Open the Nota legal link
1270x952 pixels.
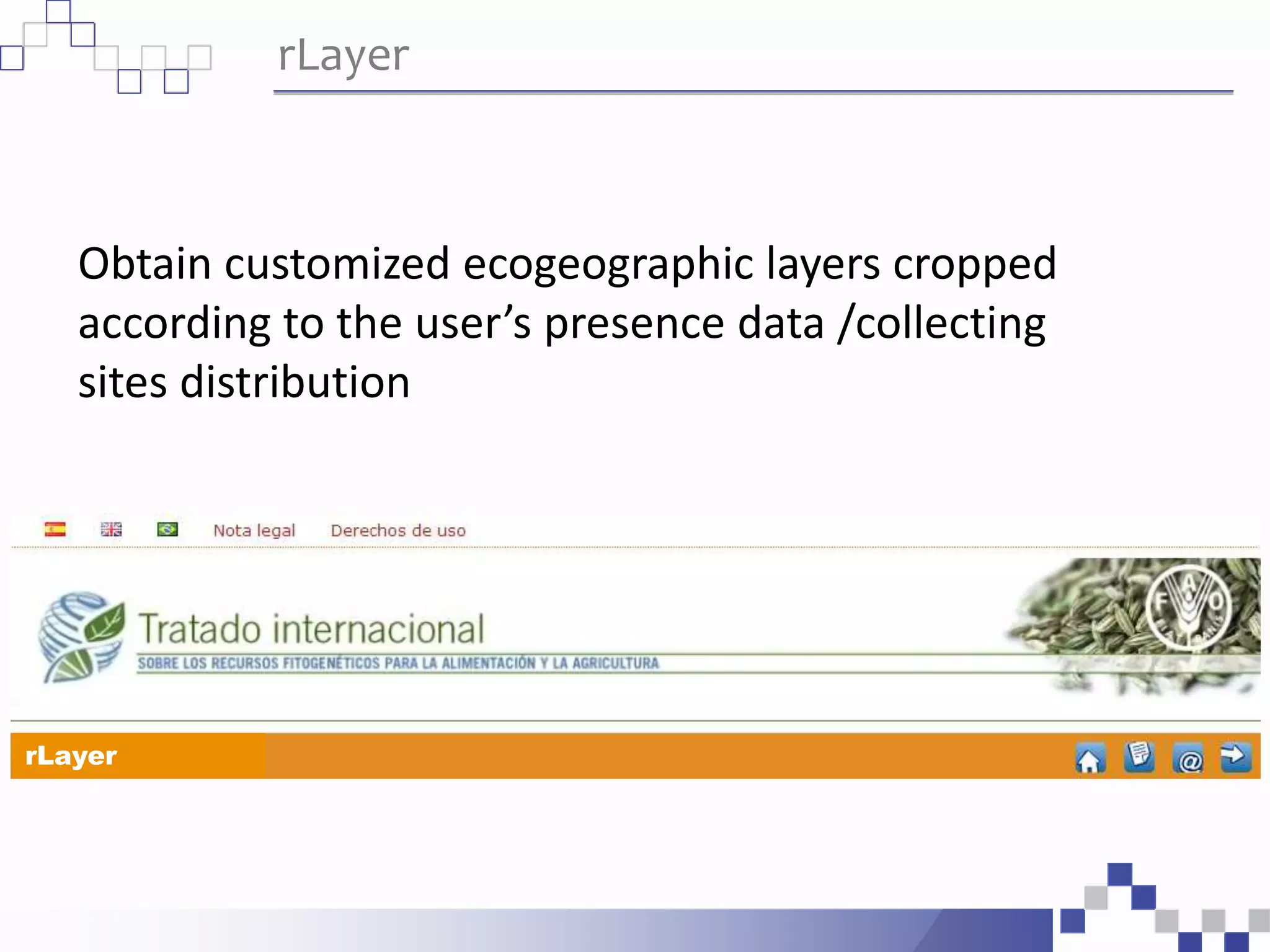(x=254, y=531)
